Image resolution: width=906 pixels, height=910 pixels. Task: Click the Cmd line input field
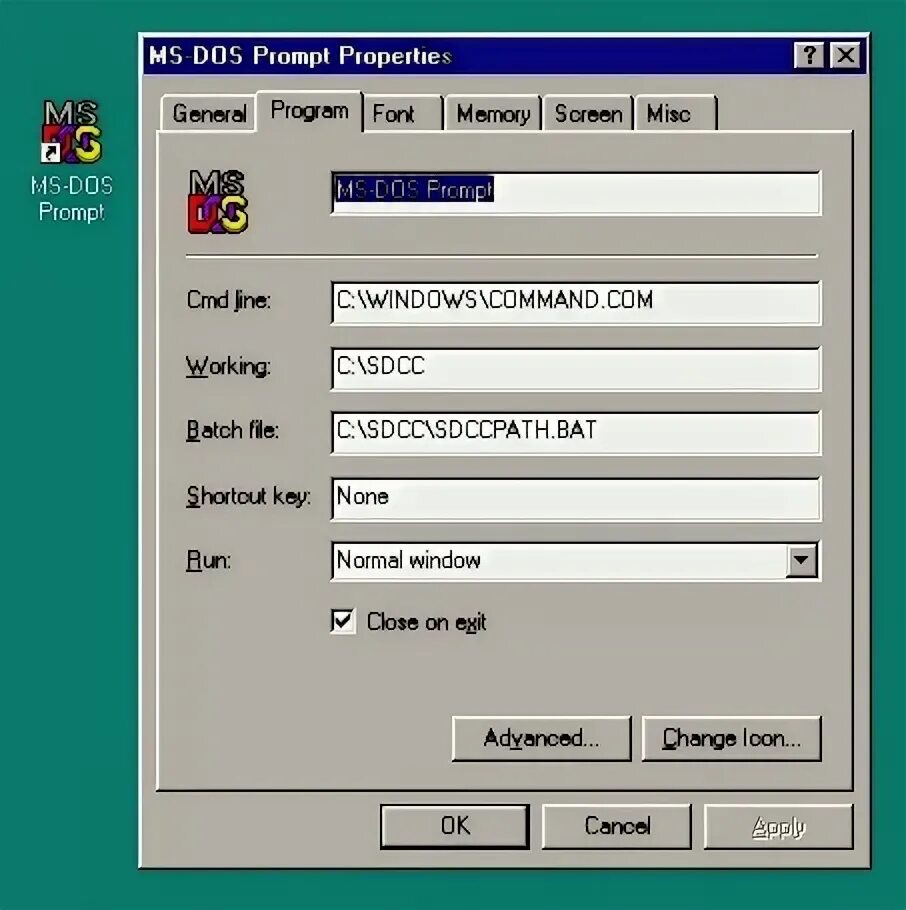click(576, 302)
